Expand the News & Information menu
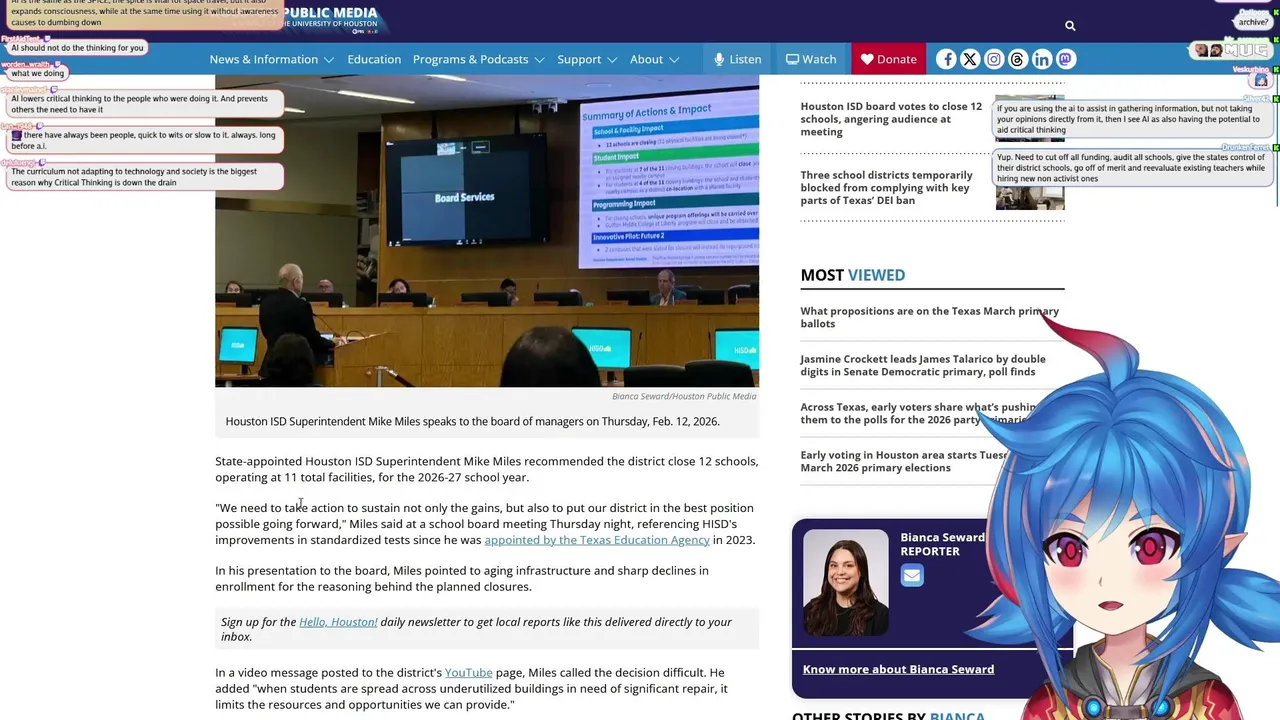1280x720 pixels. (272, 59)
